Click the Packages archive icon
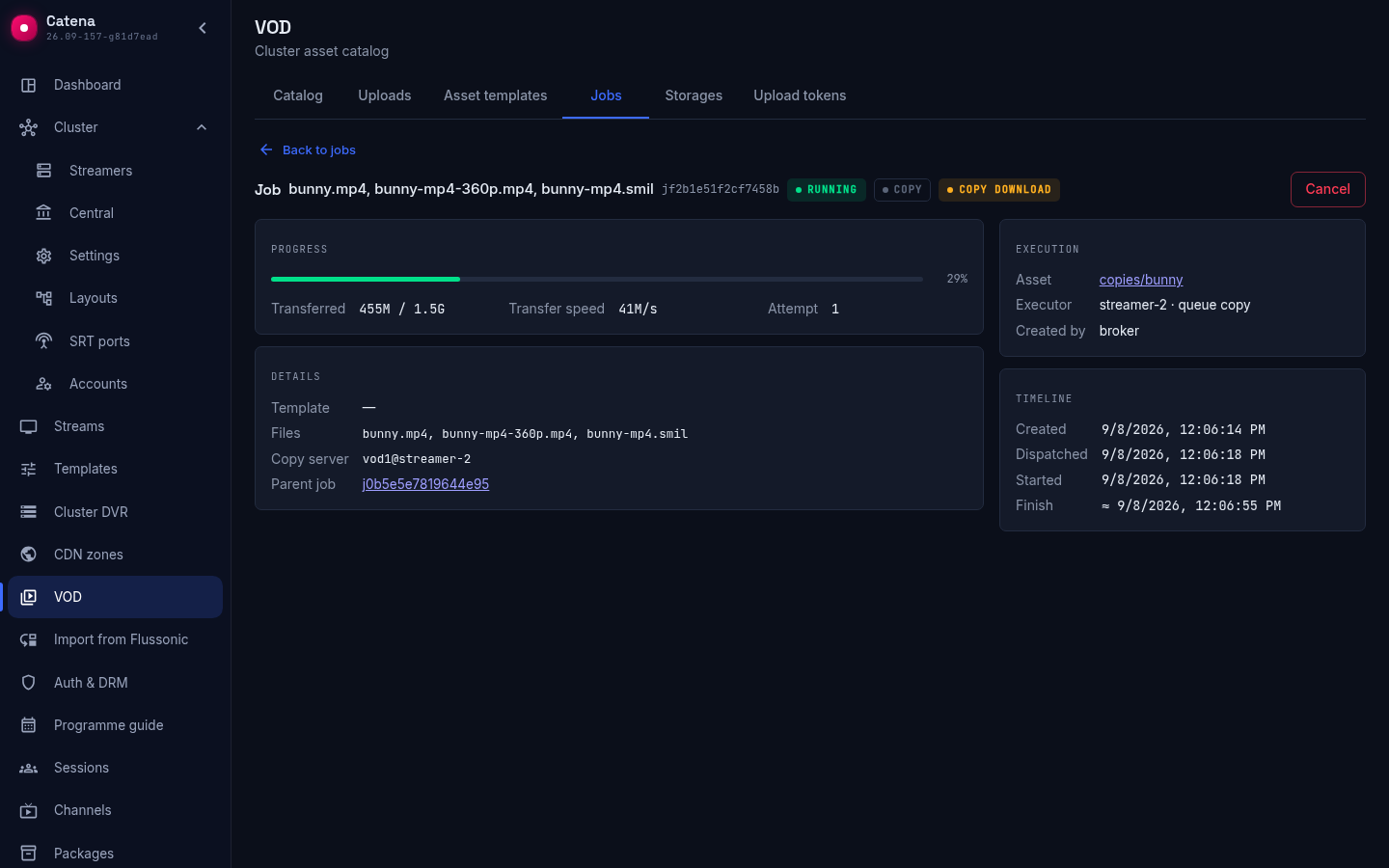Screen dimensions: 1389x868 (29, 854)
